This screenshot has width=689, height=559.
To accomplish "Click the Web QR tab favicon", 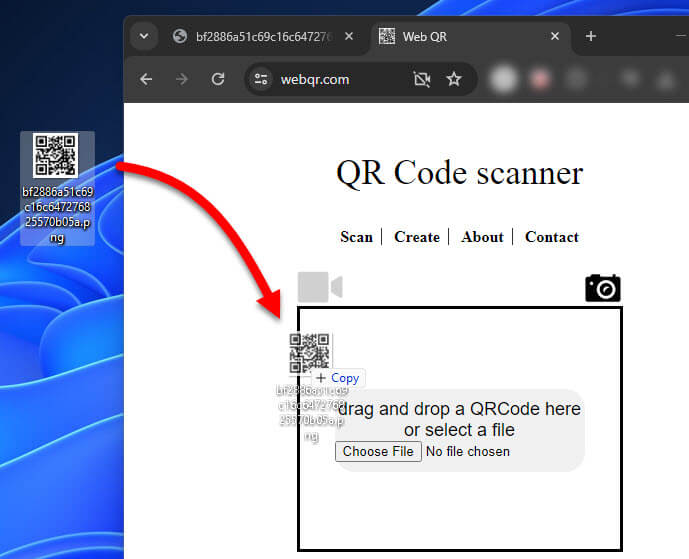I will 387,36.
